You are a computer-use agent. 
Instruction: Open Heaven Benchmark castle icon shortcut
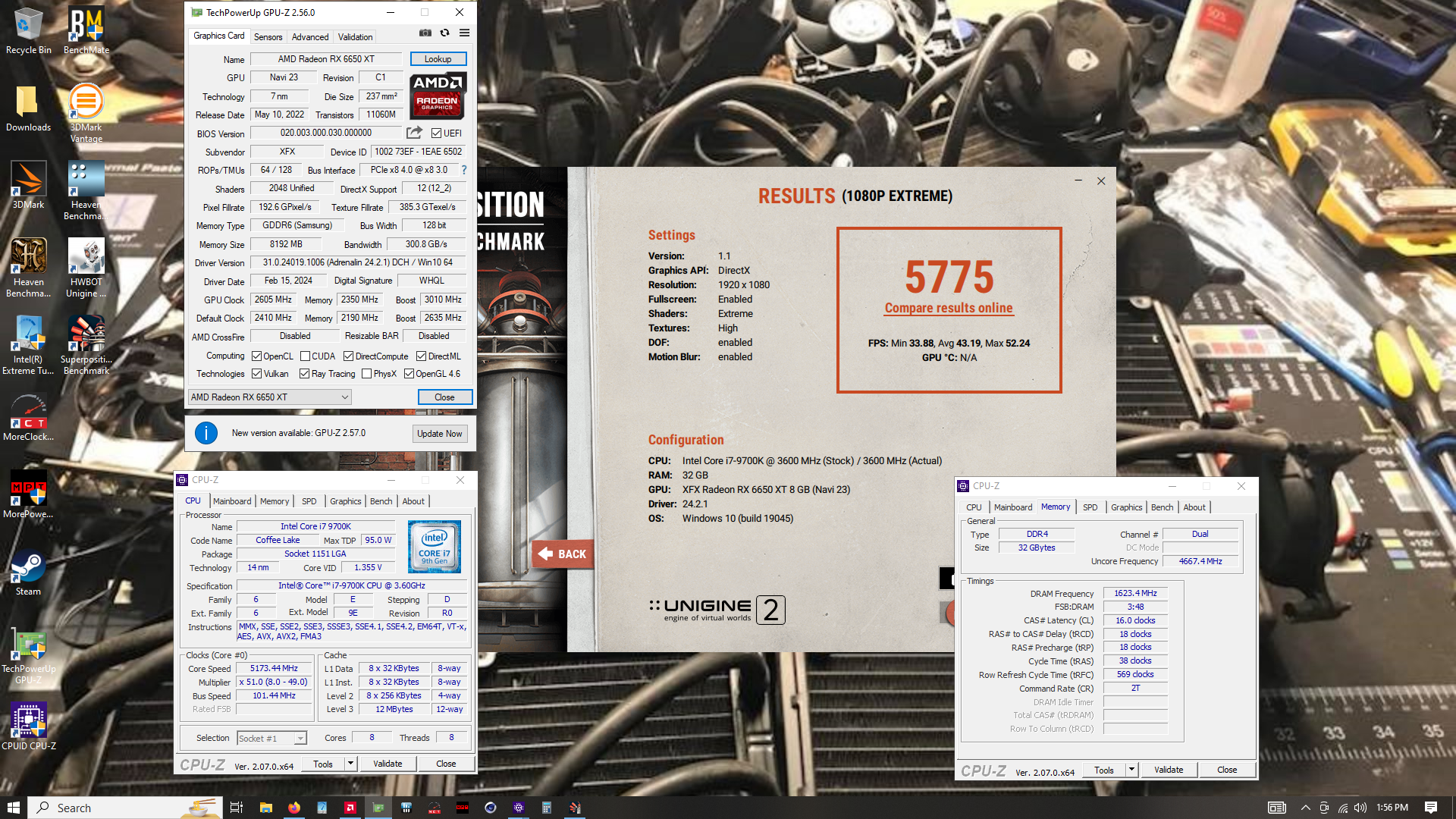(x=28, y=268)
